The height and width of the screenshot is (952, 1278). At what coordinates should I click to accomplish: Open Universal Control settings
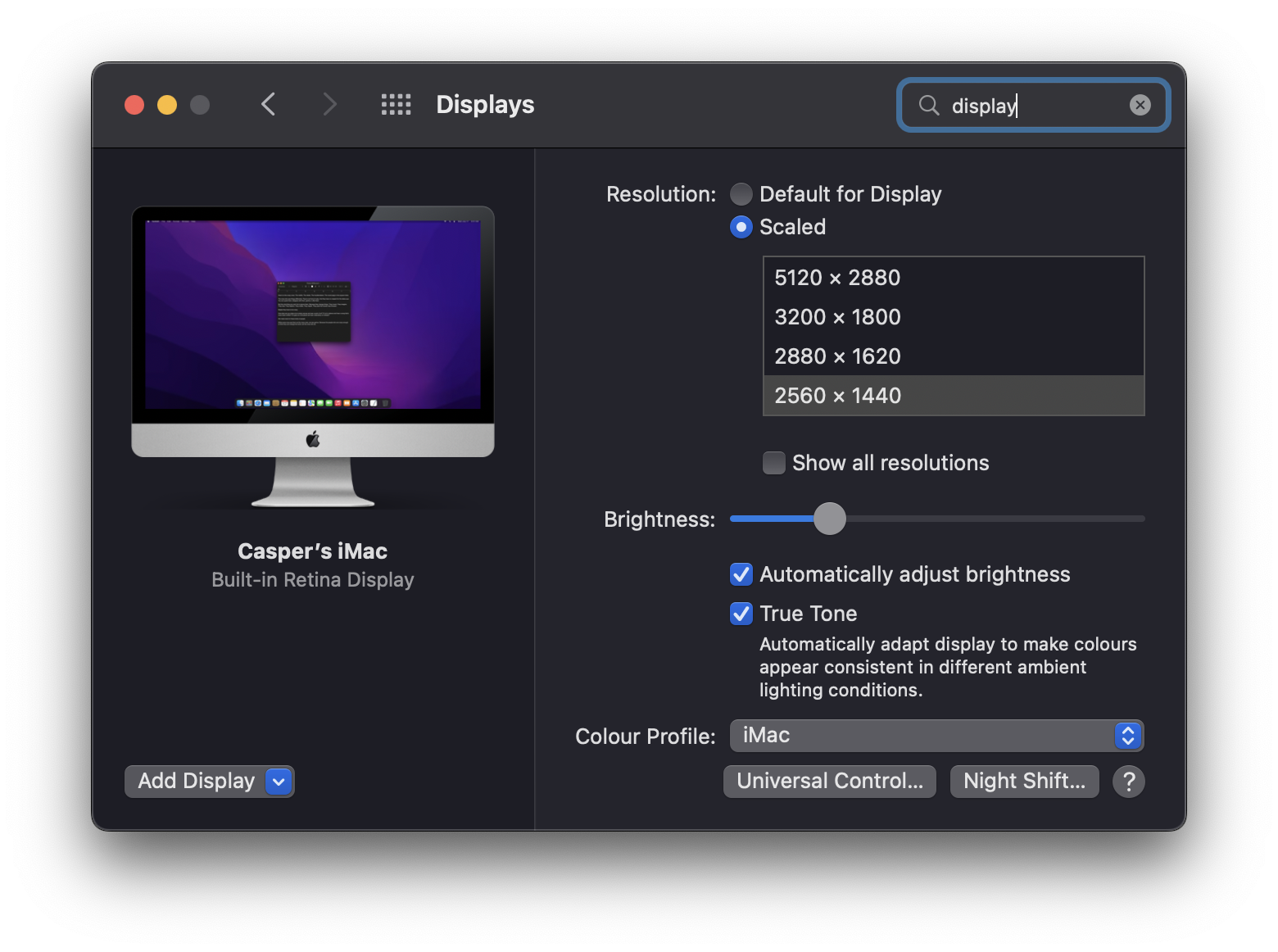click(829, 782)
